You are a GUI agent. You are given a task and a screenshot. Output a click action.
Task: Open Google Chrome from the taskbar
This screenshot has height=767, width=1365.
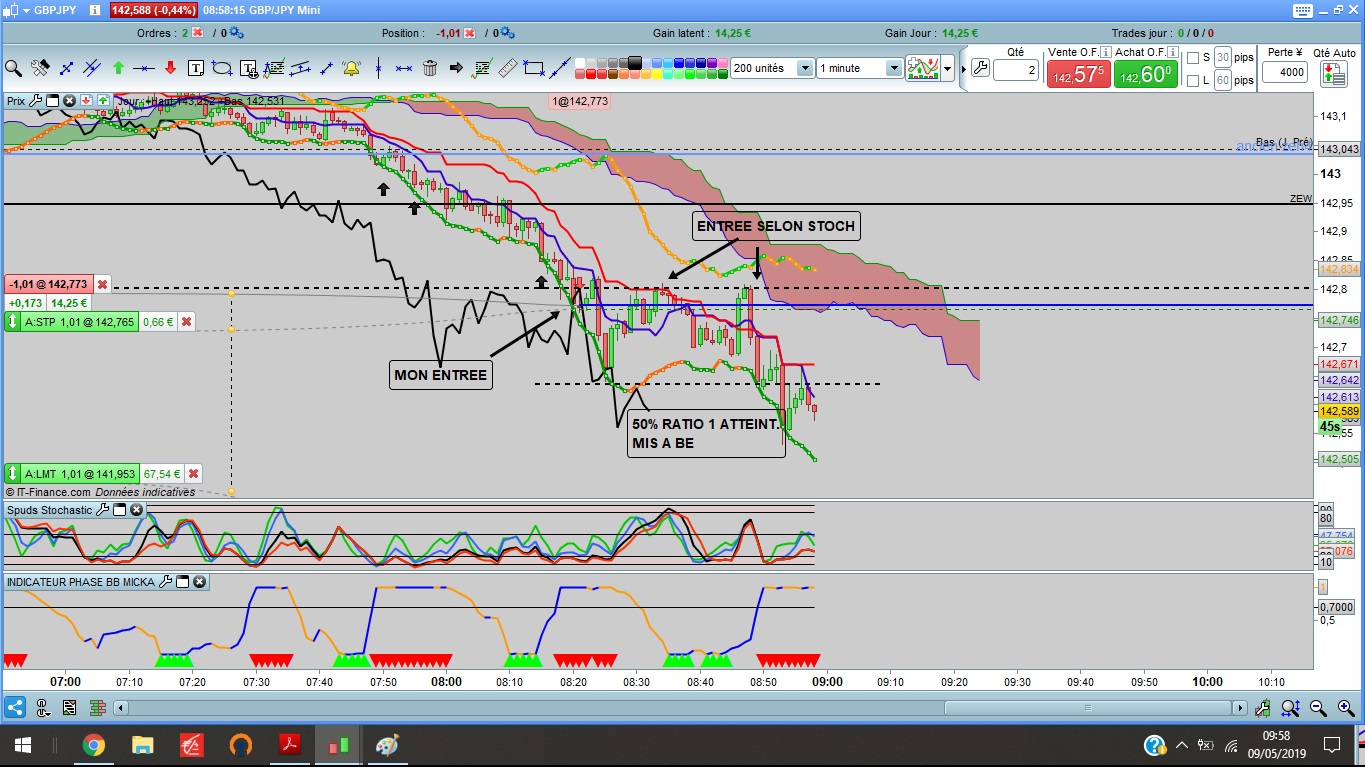click(x=93, y=745)
